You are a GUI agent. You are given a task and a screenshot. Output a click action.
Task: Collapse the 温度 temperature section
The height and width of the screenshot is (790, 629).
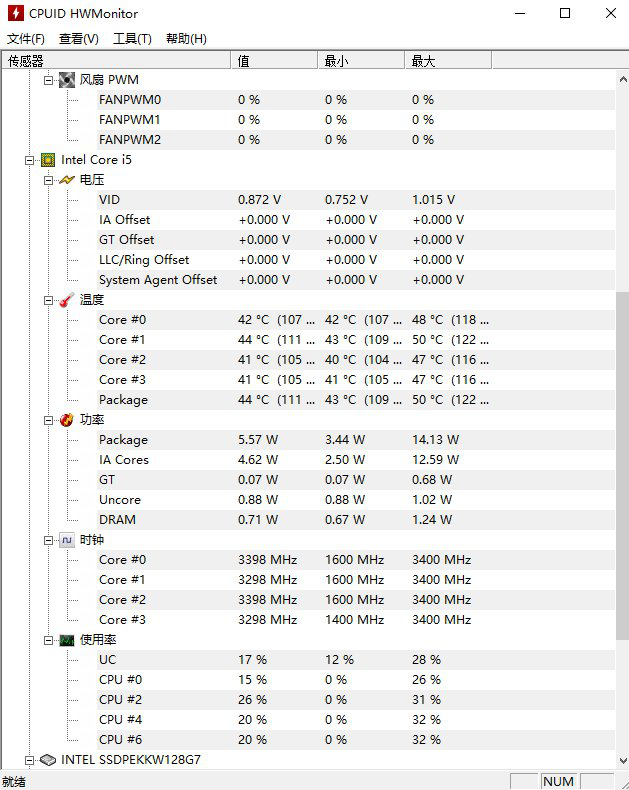point(48,300)
